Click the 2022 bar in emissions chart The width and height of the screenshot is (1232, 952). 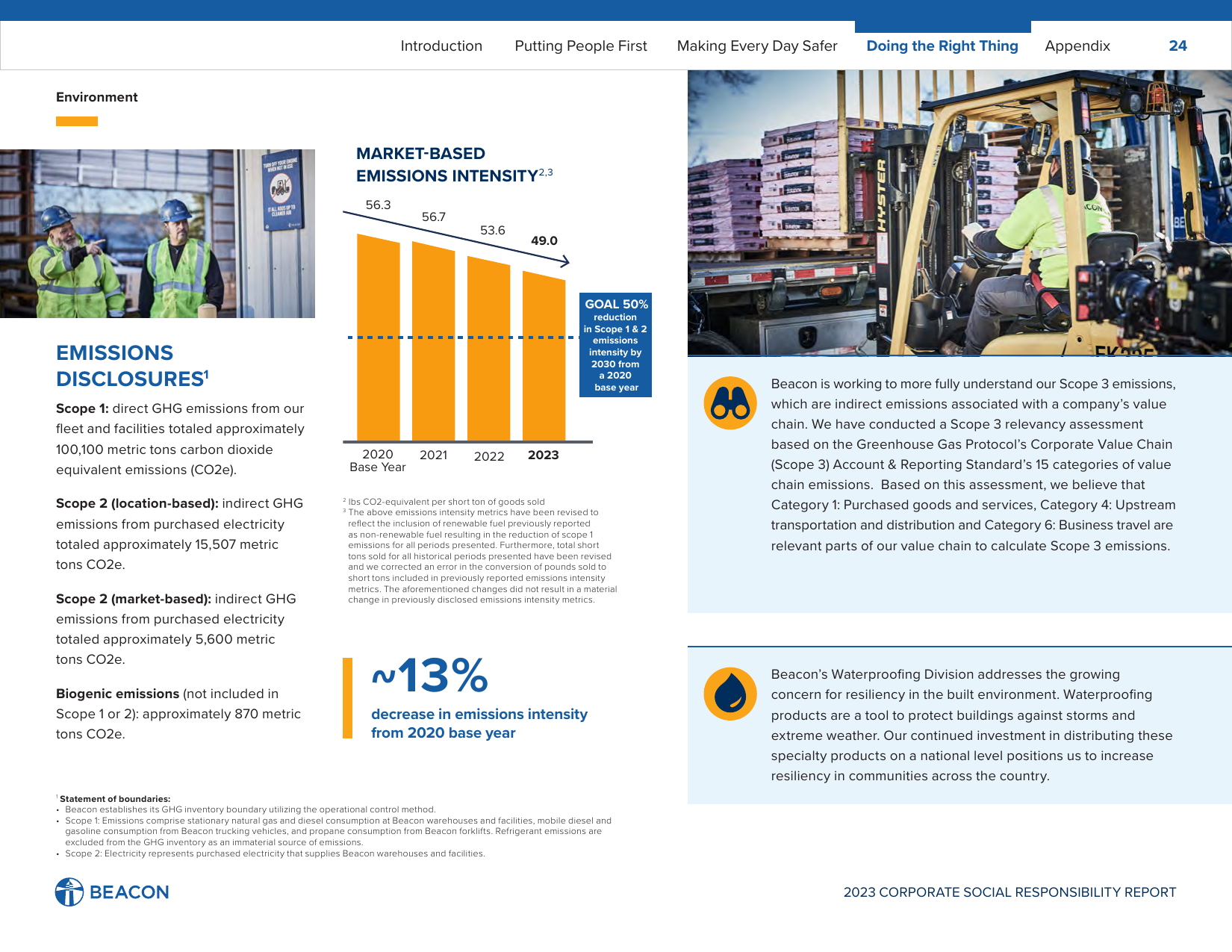489,349
